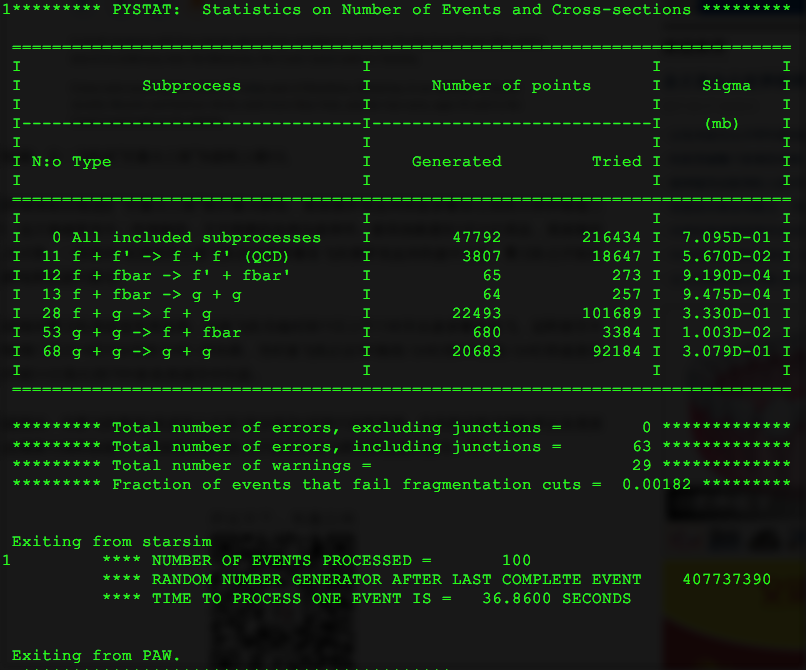Click the 'Generated' column header
This screenshot has width=806, height=670.
coord(456,161)
